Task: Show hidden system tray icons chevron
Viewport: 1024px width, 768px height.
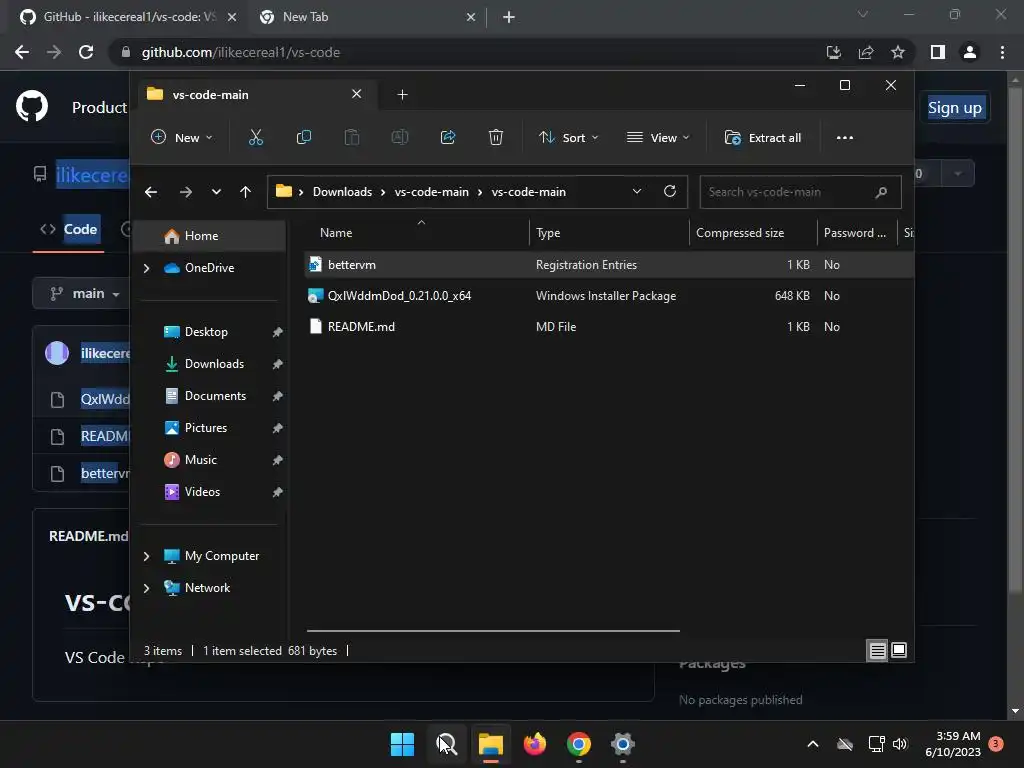Action: tap(813, 744)
